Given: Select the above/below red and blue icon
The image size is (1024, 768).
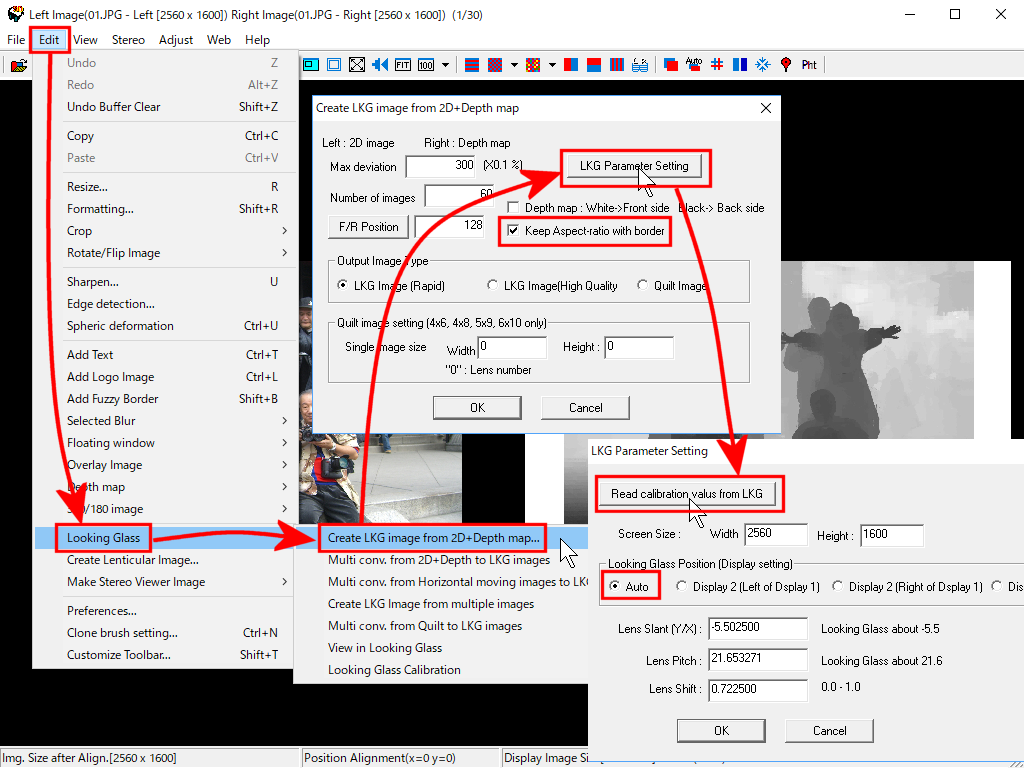Looking at the screenshot, I should (594, 65).
